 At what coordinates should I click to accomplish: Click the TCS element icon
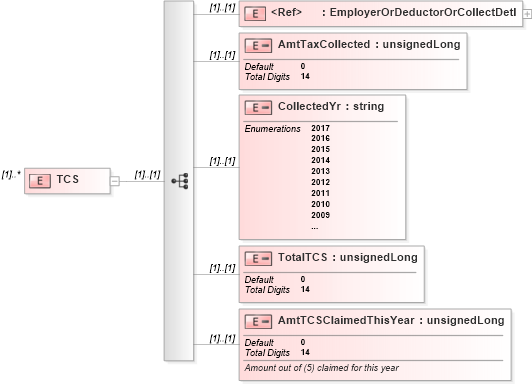[40, 181]
